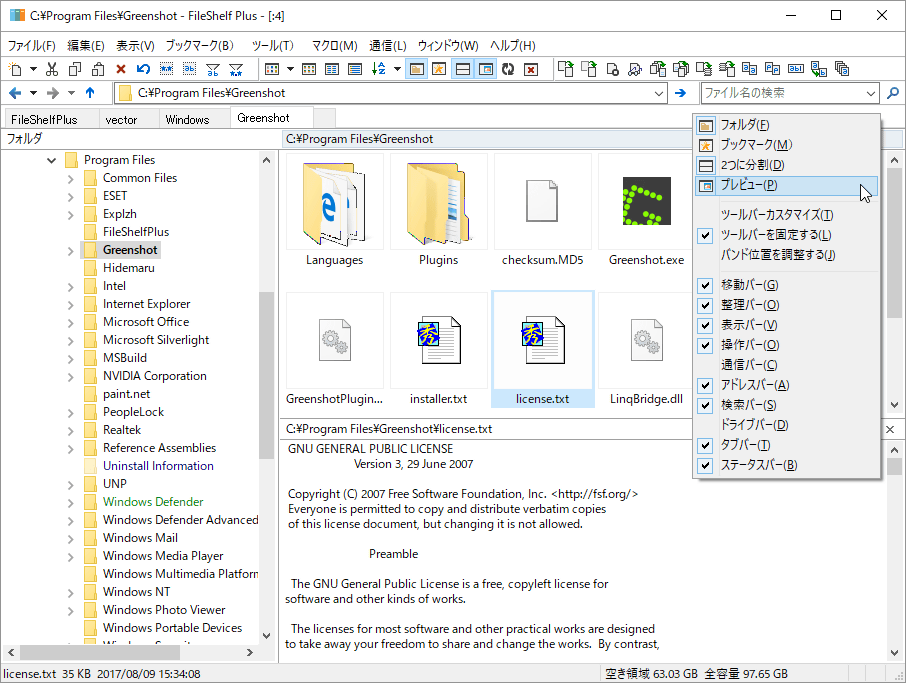Expand the Common Files folder node
The image size is (906, 683).
tap(70, 179)
